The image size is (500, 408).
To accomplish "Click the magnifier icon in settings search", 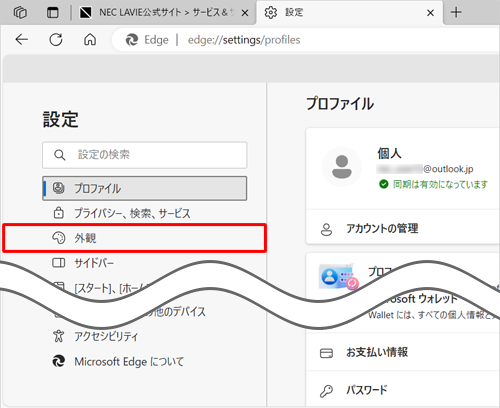I will 60,155.
